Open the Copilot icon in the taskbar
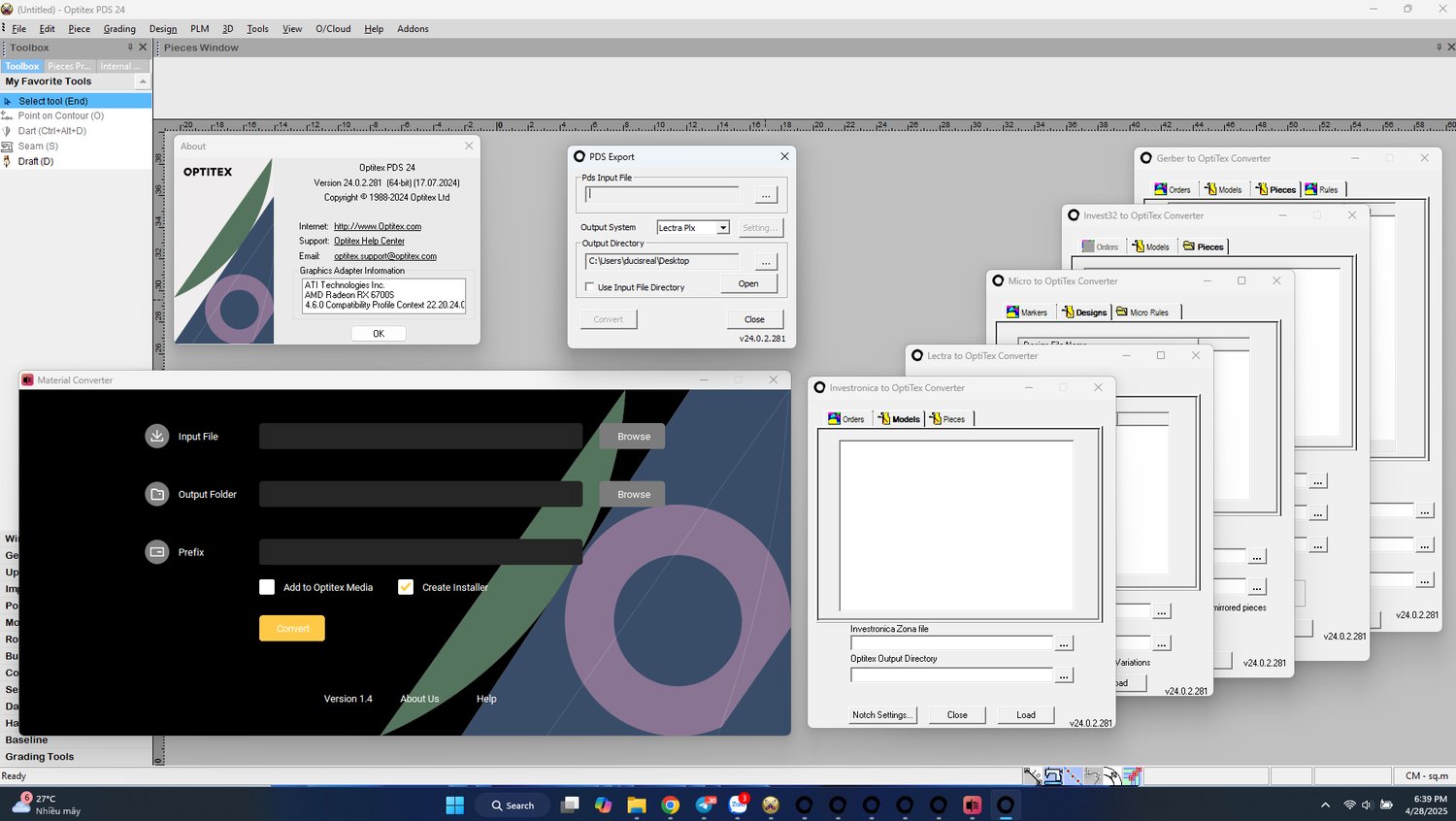This screenshot has height=821, width=1456. click(x=604, y=805)
